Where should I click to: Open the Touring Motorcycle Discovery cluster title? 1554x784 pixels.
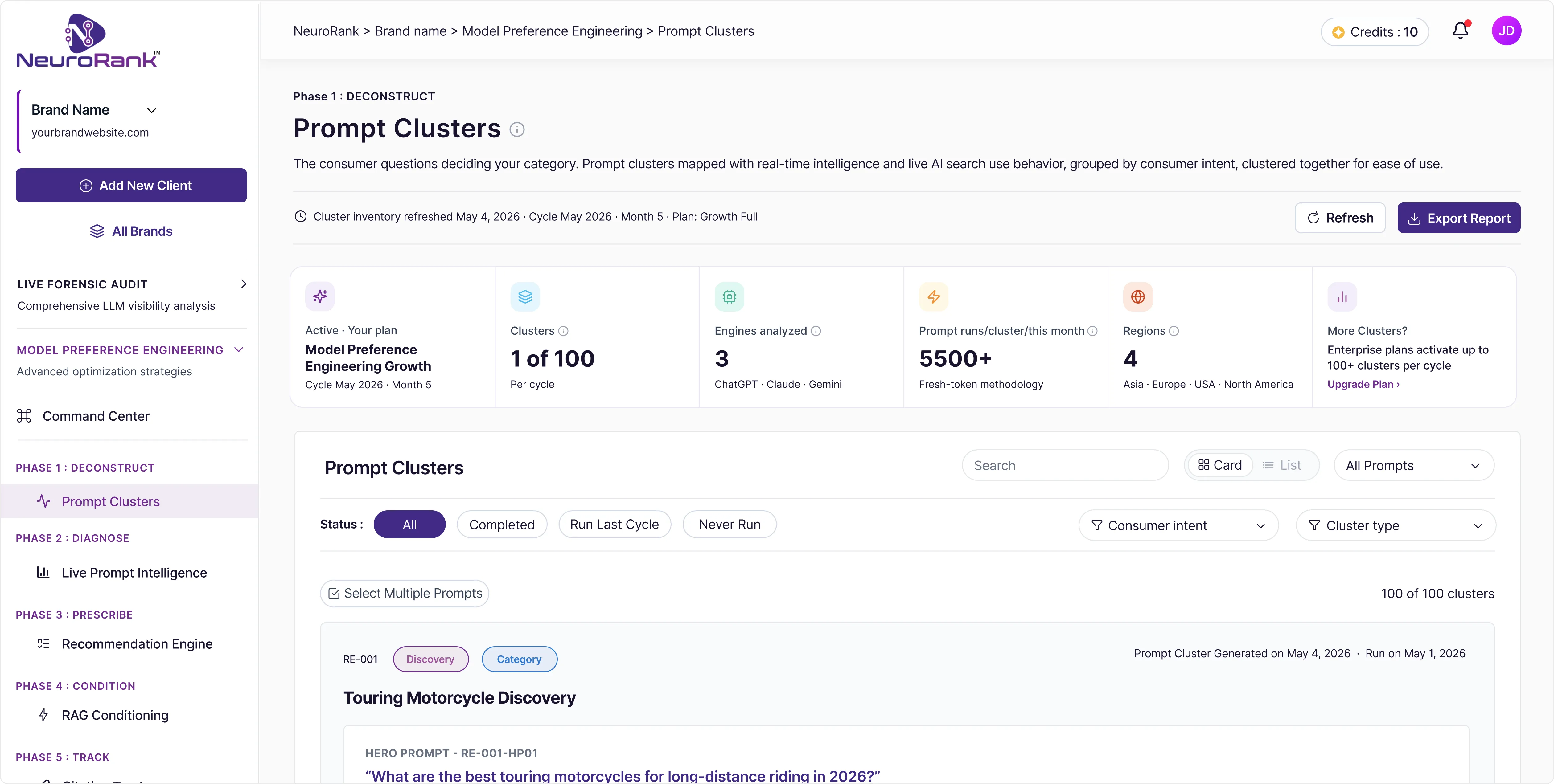click(460, 698)
